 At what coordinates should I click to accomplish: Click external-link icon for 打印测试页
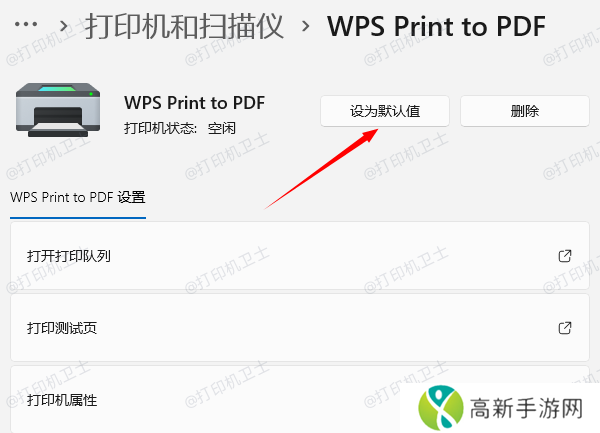565,328
